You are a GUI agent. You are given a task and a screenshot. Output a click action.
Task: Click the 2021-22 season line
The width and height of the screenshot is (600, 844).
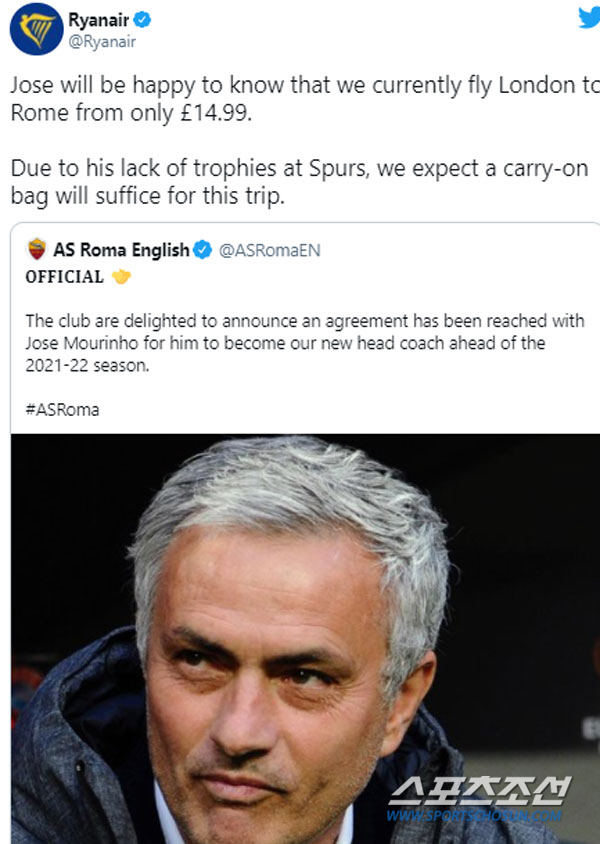(87, 365)
